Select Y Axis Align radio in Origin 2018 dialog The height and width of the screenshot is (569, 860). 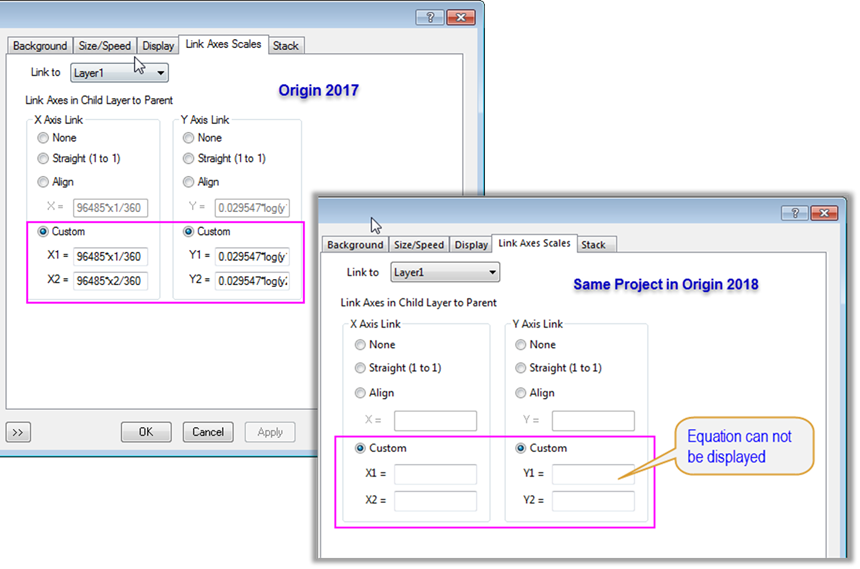(520, 393)
